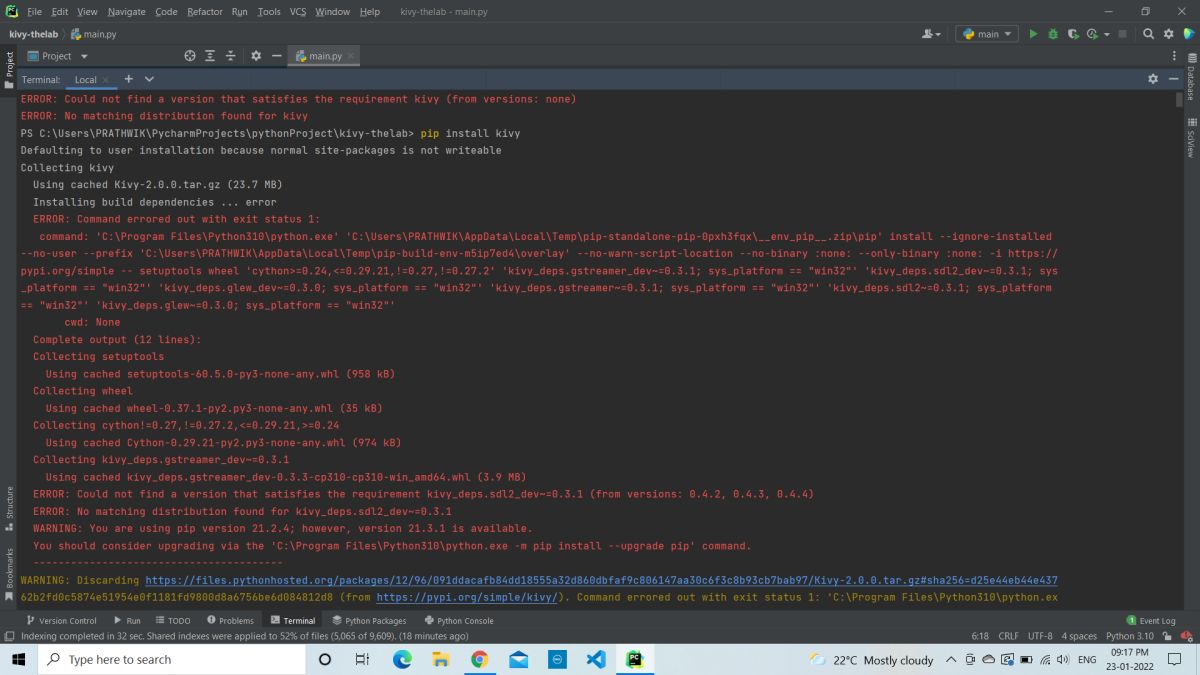Open IDE settings gear in top toolbar

point(1168,34)
